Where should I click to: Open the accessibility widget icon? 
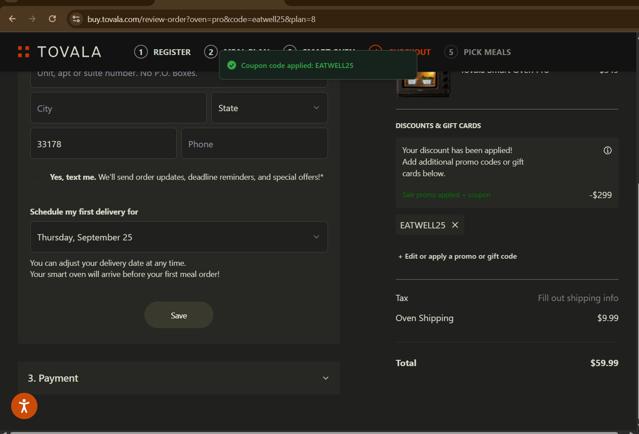[24, 406]
